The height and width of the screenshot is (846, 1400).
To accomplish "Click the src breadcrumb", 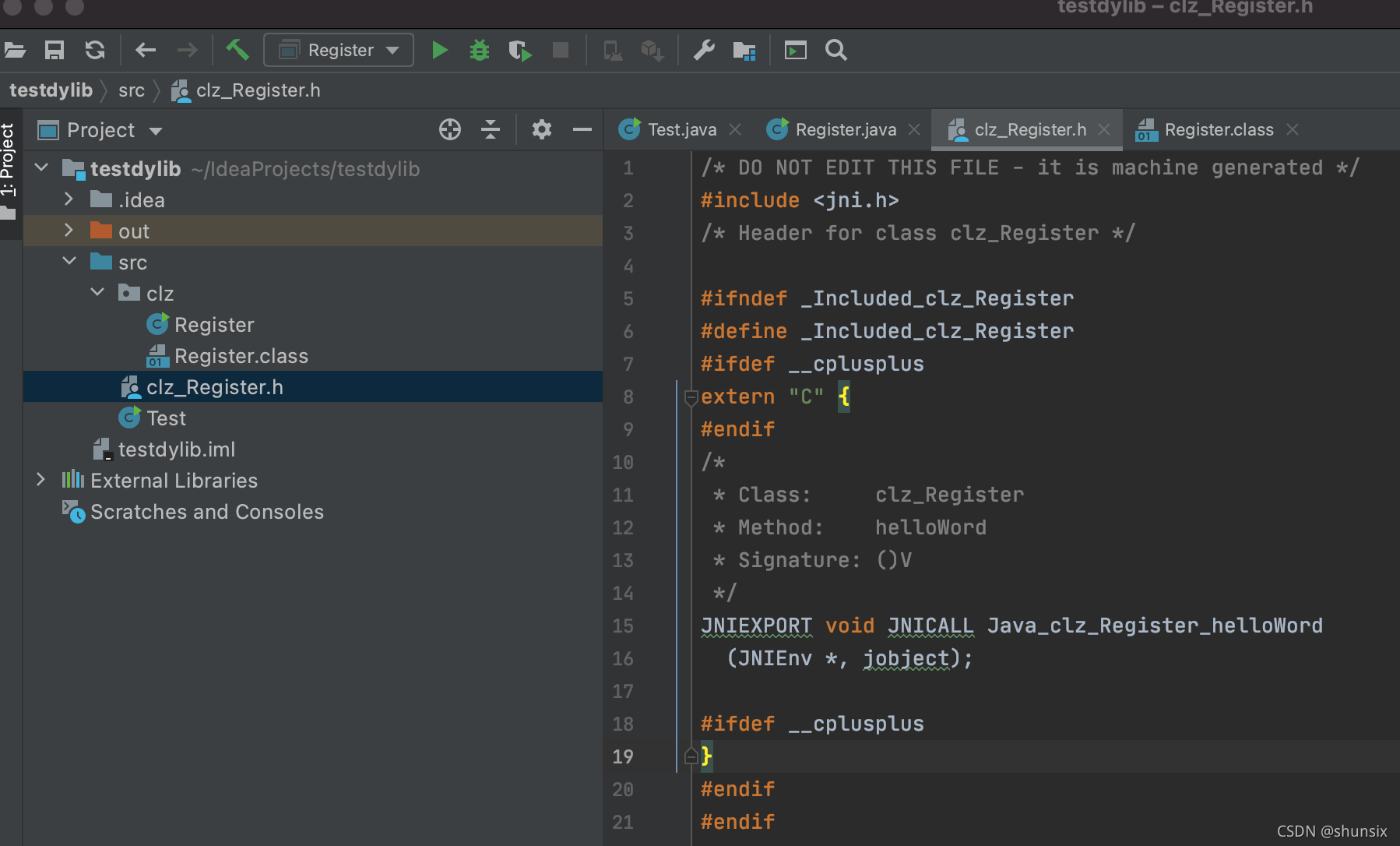I will click(x=132, y=90).
